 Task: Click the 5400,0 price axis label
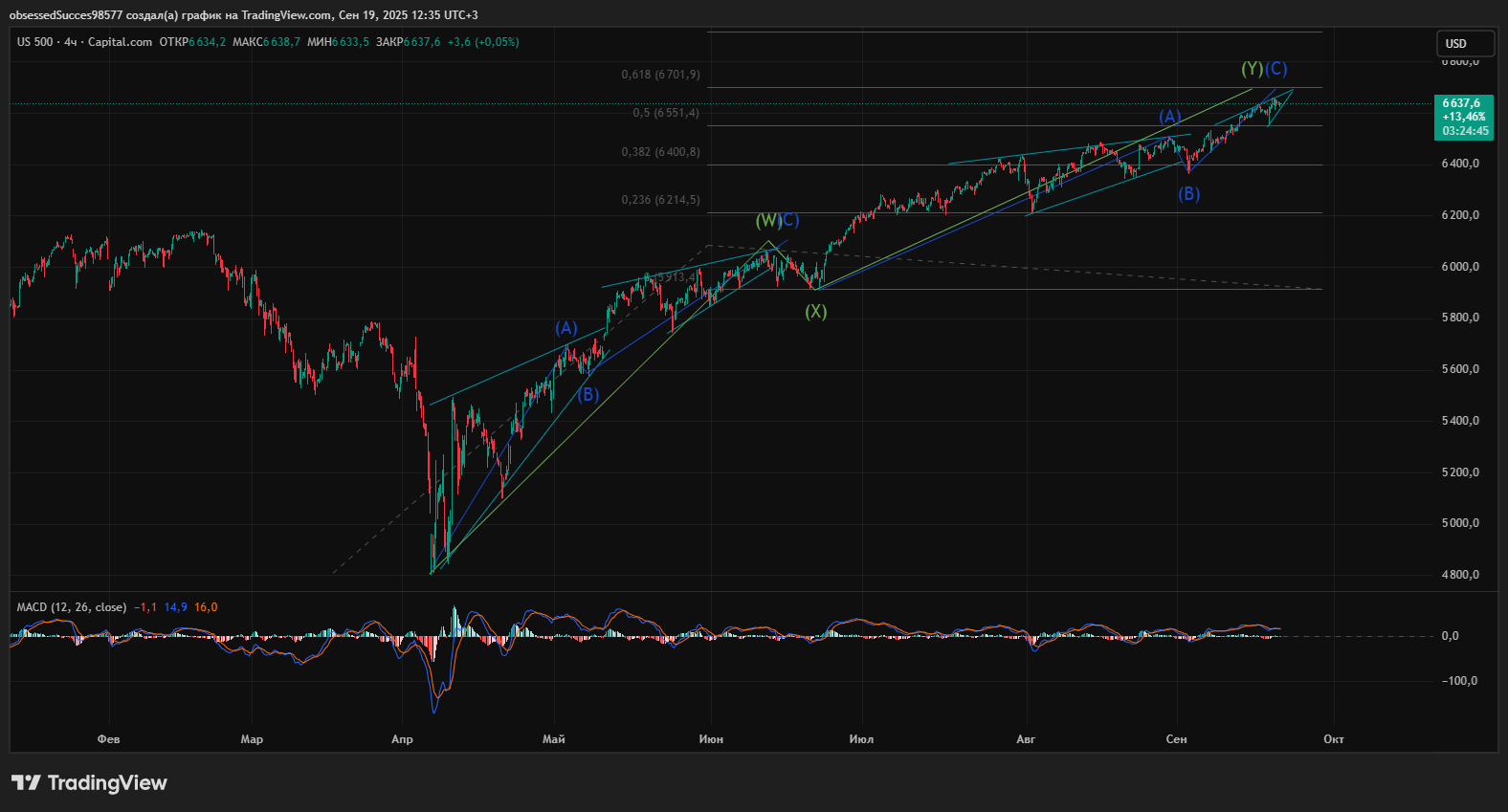click(1460, 421)
